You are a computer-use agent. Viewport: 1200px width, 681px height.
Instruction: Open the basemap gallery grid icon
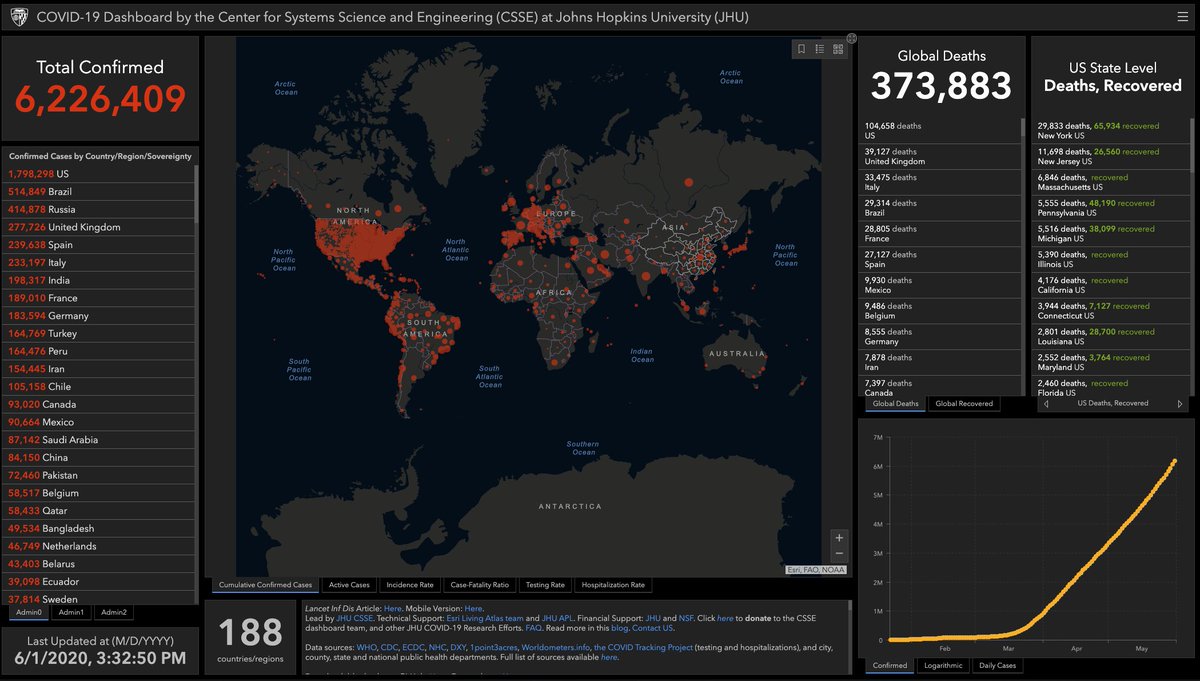[838, 48]
